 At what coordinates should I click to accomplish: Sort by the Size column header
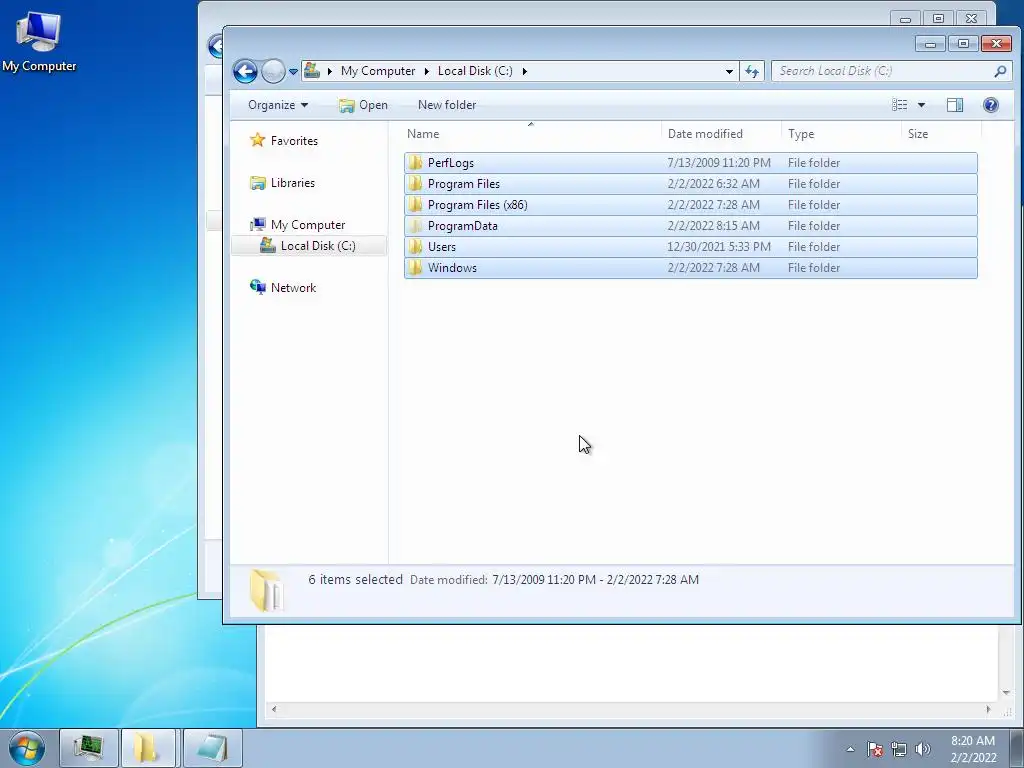942,134
